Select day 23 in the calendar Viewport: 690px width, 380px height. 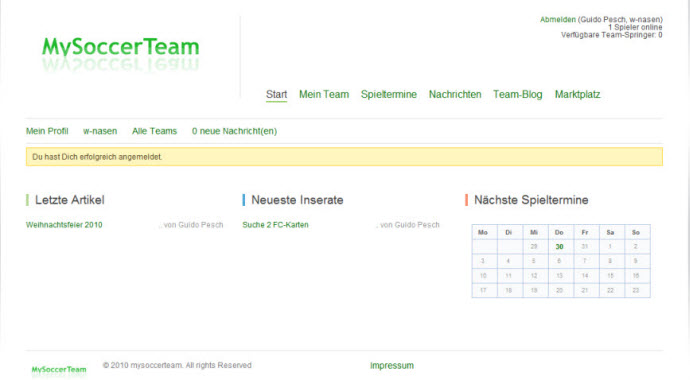[636, 290]
